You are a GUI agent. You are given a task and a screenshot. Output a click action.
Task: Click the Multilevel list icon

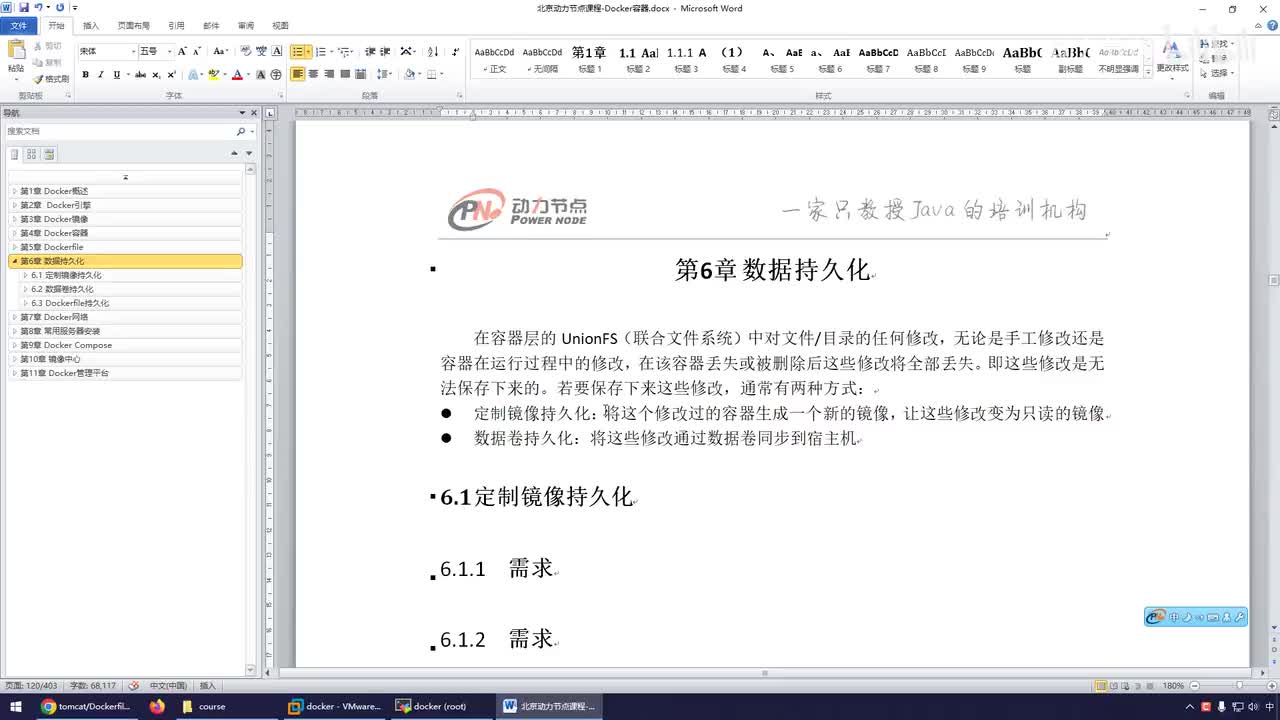pyautogui.click(x=343, y=51)
